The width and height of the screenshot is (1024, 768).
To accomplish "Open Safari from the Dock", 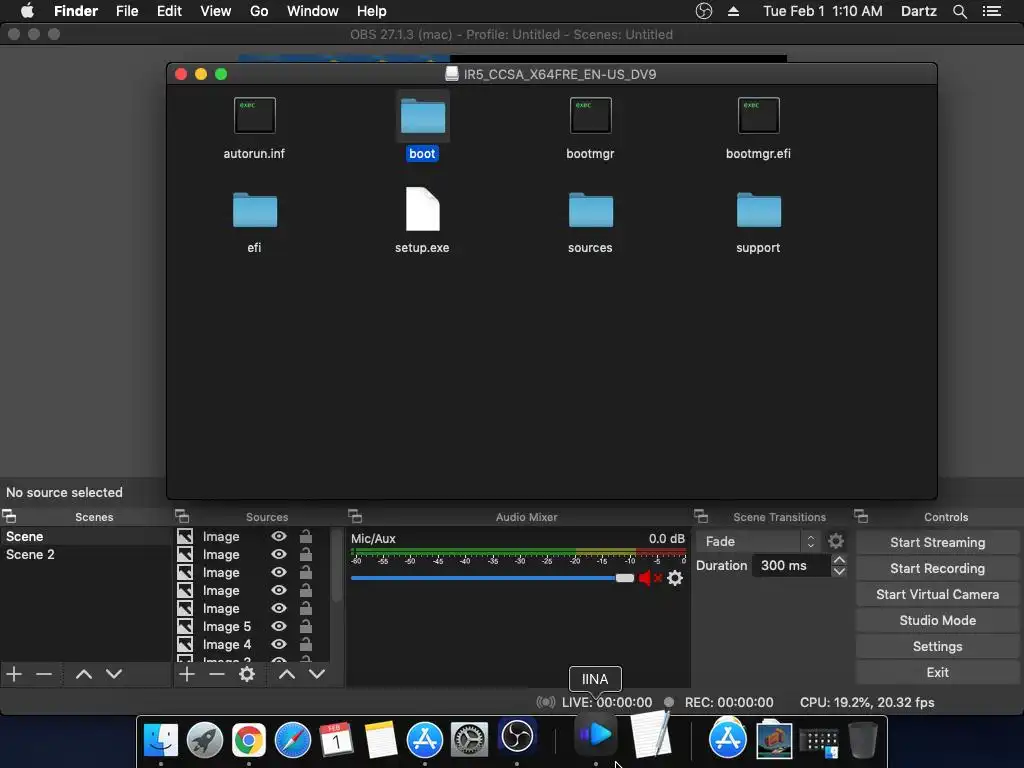I will pyautogui.click(x=293, y=740).
